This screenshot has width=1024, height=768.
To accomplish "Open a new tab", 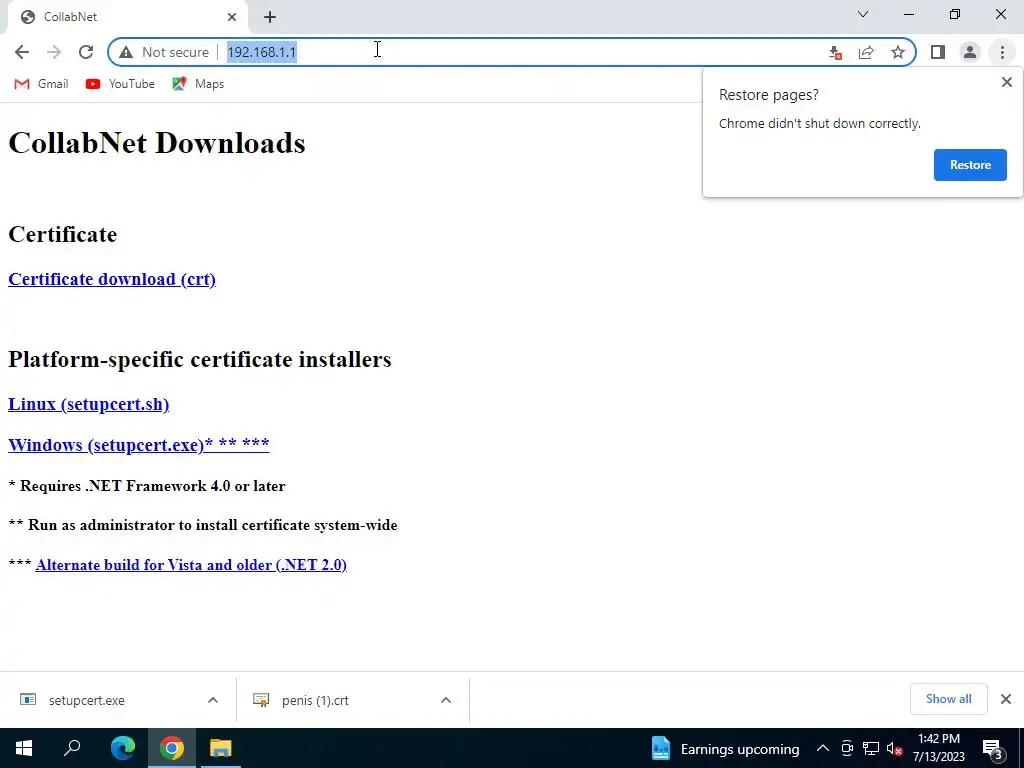I will point(270,17).
